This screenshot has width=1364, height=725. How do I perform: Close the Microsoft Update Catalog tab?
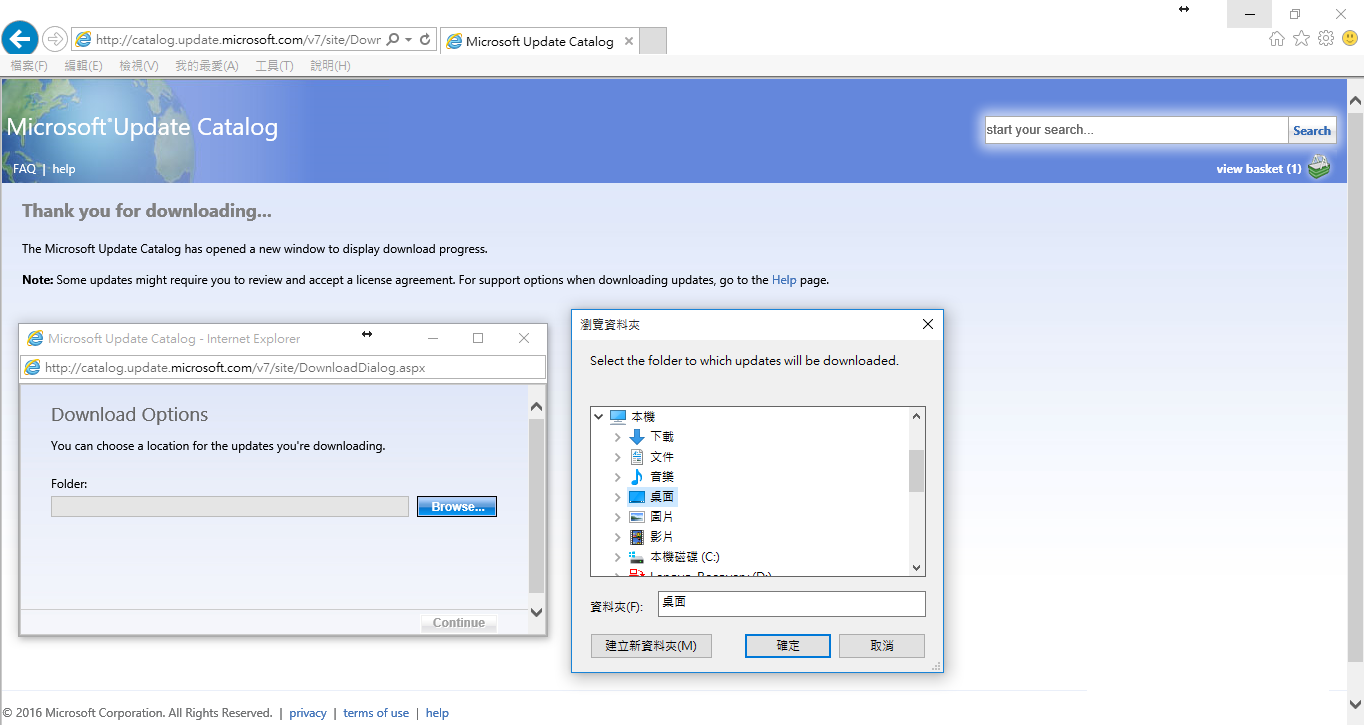point(628,41)
